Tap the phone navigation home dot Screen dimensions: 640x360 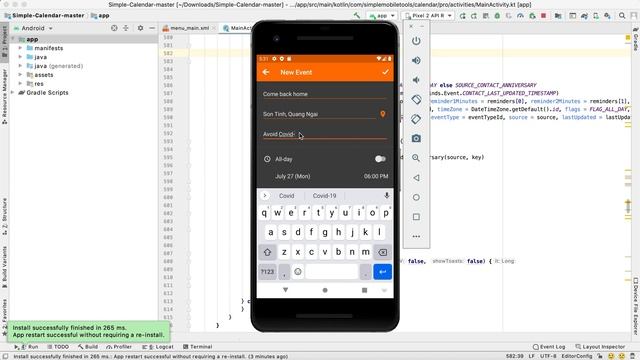coord(325,290)
